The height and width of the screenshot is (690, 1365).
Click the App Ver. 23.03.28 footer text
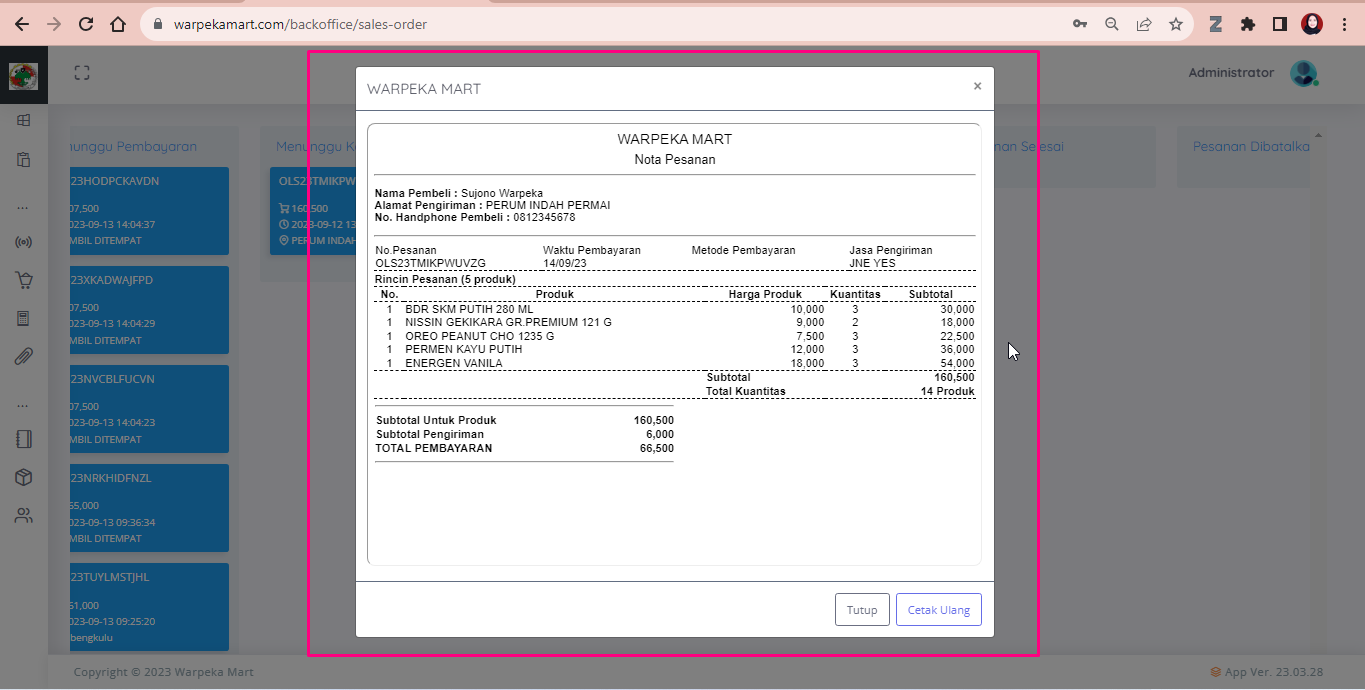pyautogui.click(x=1273, y=672)
